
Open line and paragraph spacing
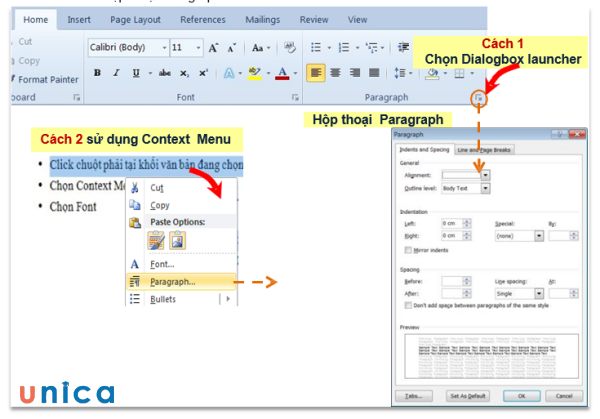(400, 73)
